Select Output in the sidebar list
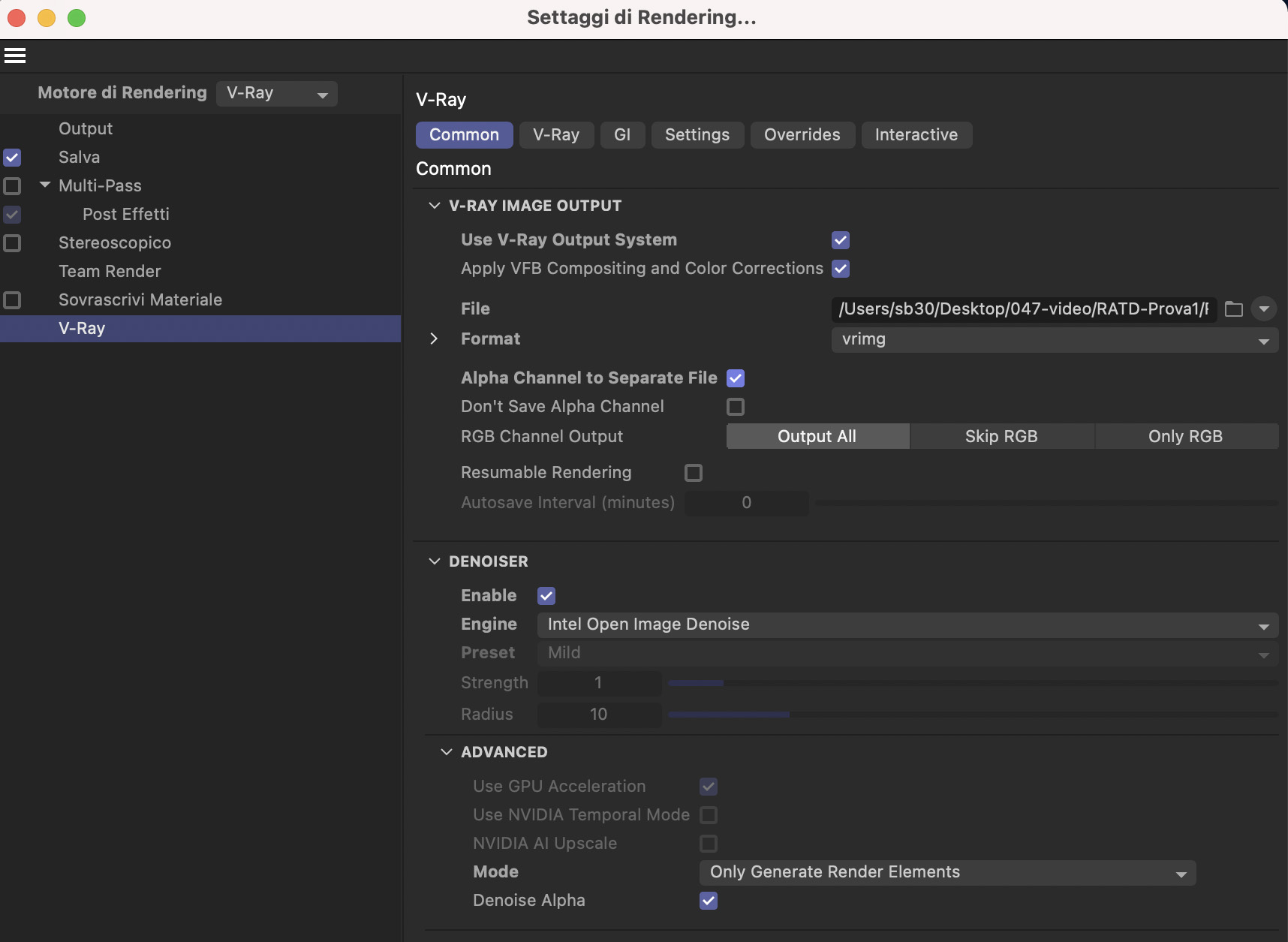The image size is (1288, 942). 86,129
